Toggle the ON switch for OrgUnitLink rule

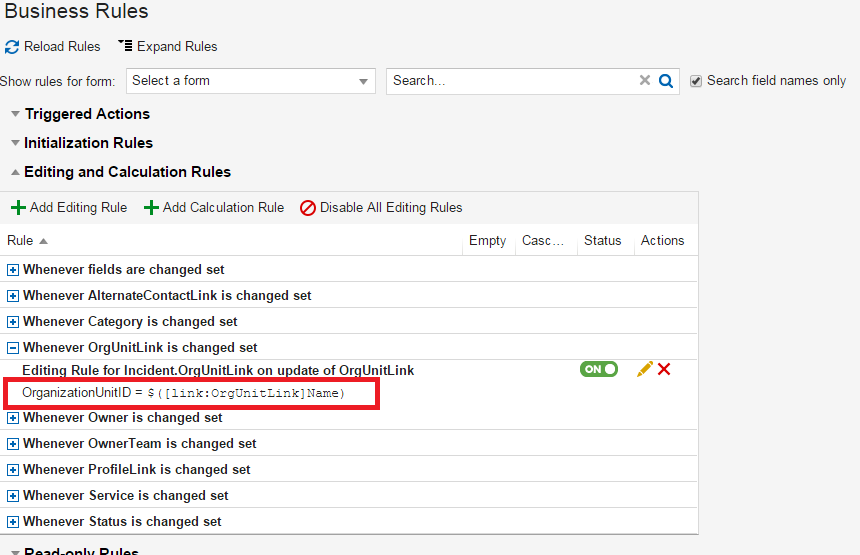tap(599, 369)
